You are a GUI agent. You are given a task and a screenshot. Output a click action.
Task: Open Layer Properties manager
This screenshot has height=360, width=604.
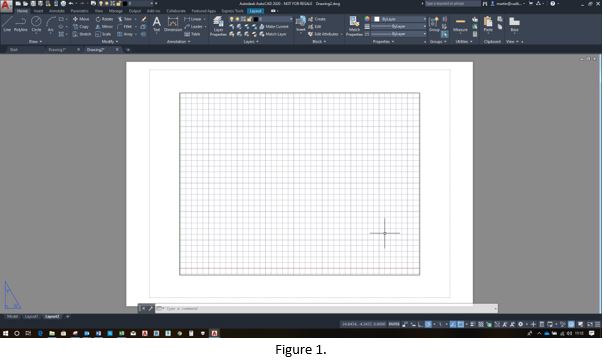[218, 26]
